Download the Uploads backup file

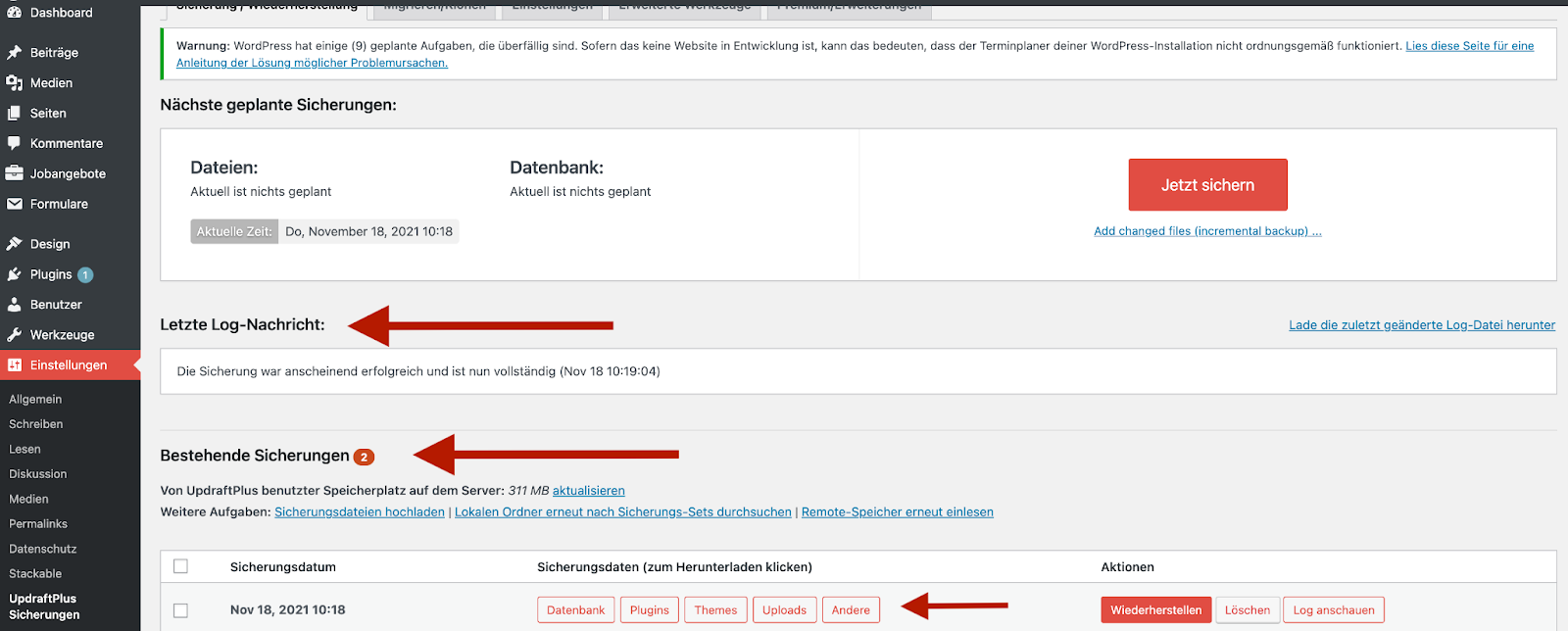785,610
